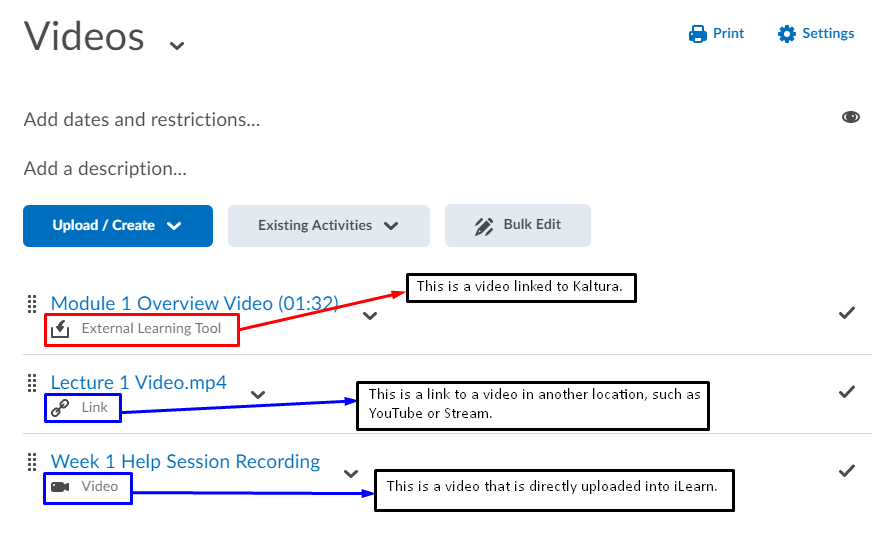890x539 pixels.
Task: Toggle completion checkmark for Module 1 Overview Video
Action: coord(847,313)
